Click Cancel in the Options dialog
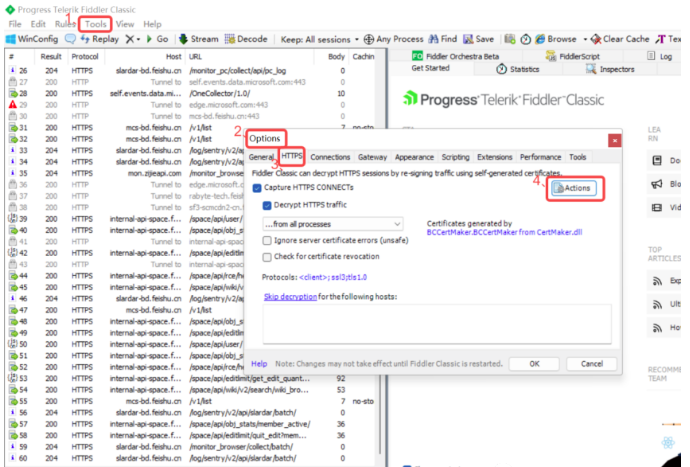This screenshot has width=690, height=467. (591, 364)
